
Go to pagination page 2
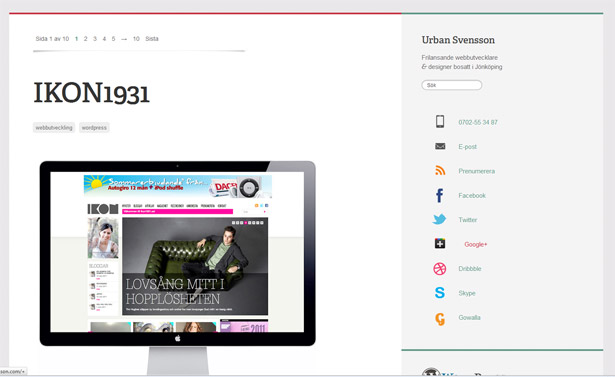pos(85,39)
